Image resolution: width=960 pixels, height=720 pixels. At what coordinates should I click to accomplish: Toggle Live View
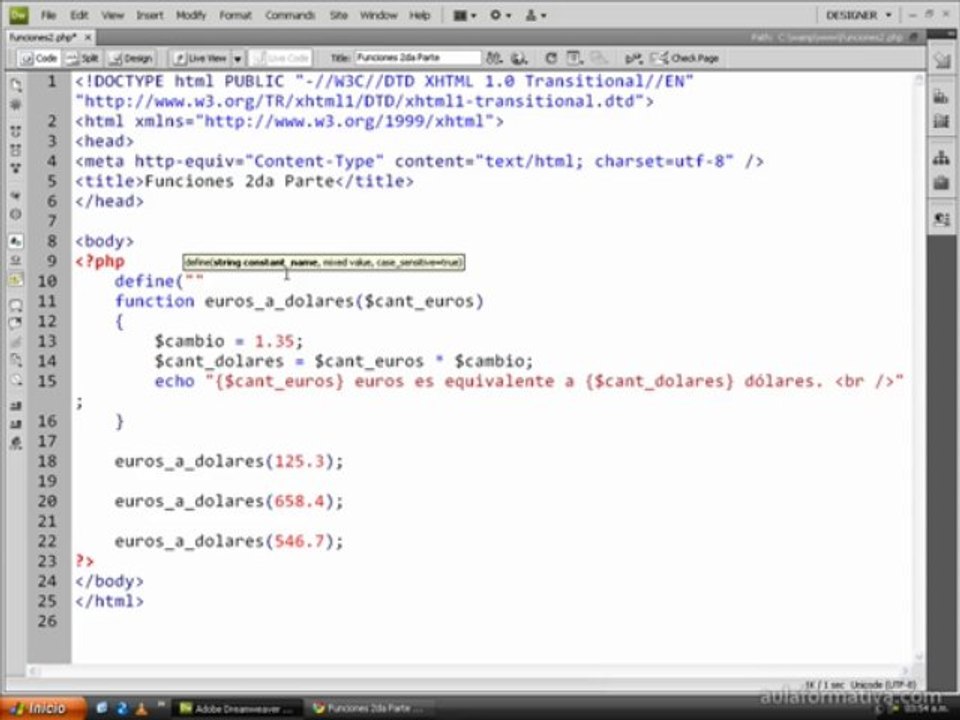[200, 58]
